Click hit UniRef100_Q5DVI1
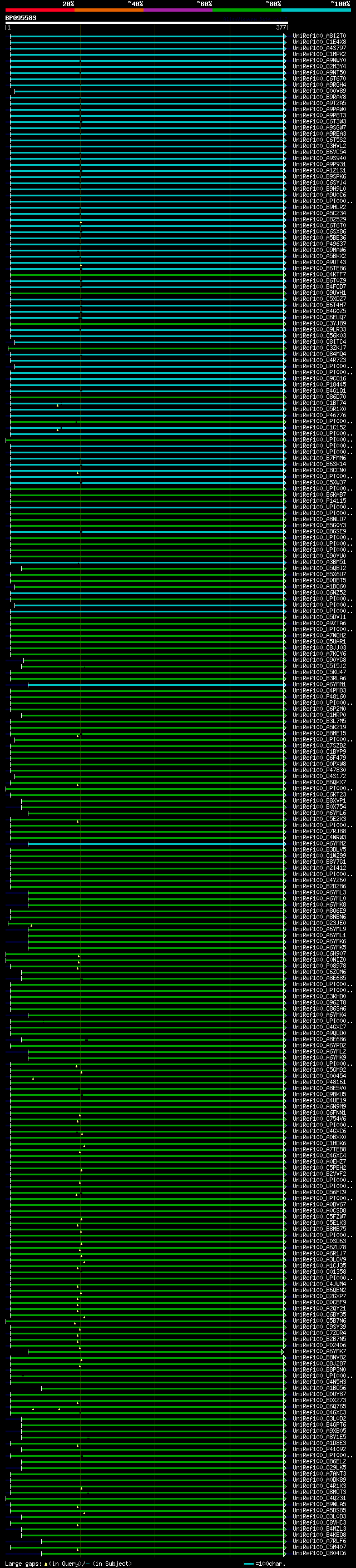 click(319, 617)
